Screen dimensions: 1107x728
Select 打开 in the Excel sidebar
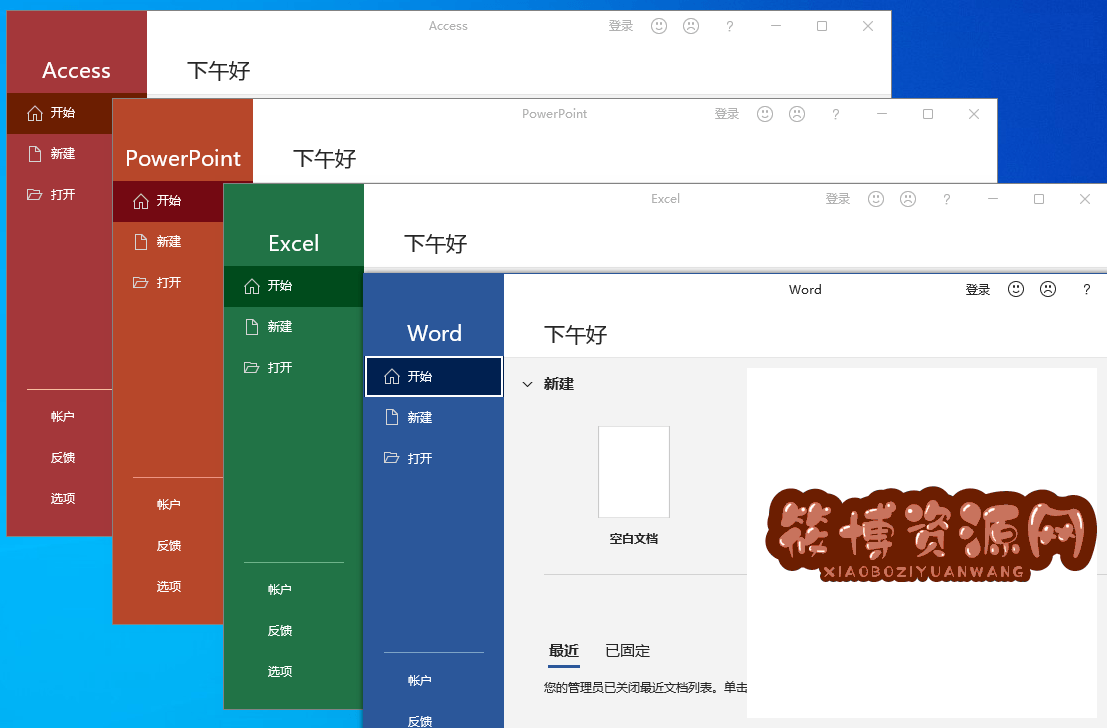pos(293,368)
